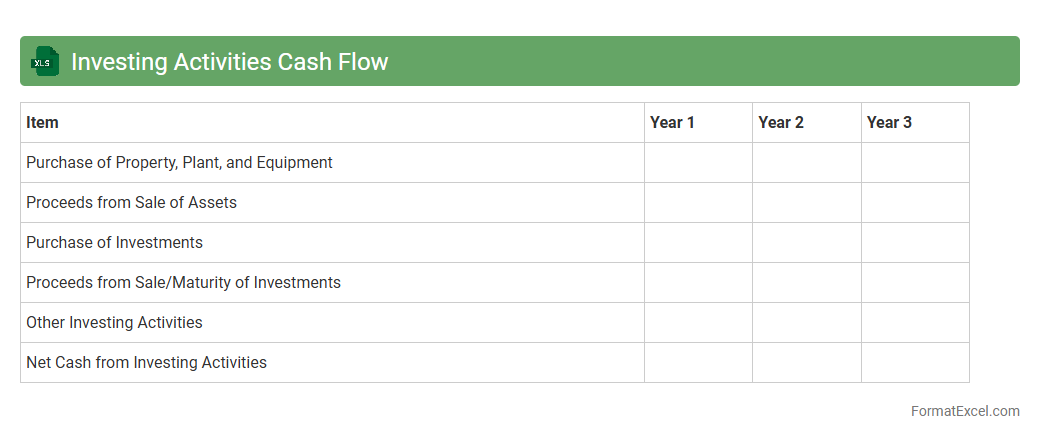Click the Investing Activities Cash Flow title
Viewport: 1040px width, 440px height.
click(x=229, y=62)
